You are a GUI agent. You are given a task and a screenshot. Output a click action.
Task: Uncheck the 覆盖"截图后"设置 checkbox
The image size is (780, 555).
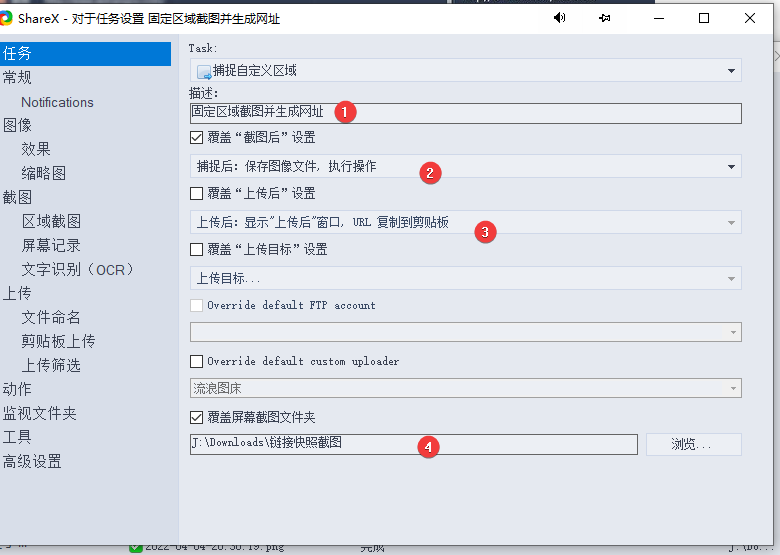pyautogui.click(x=196, y=137)
